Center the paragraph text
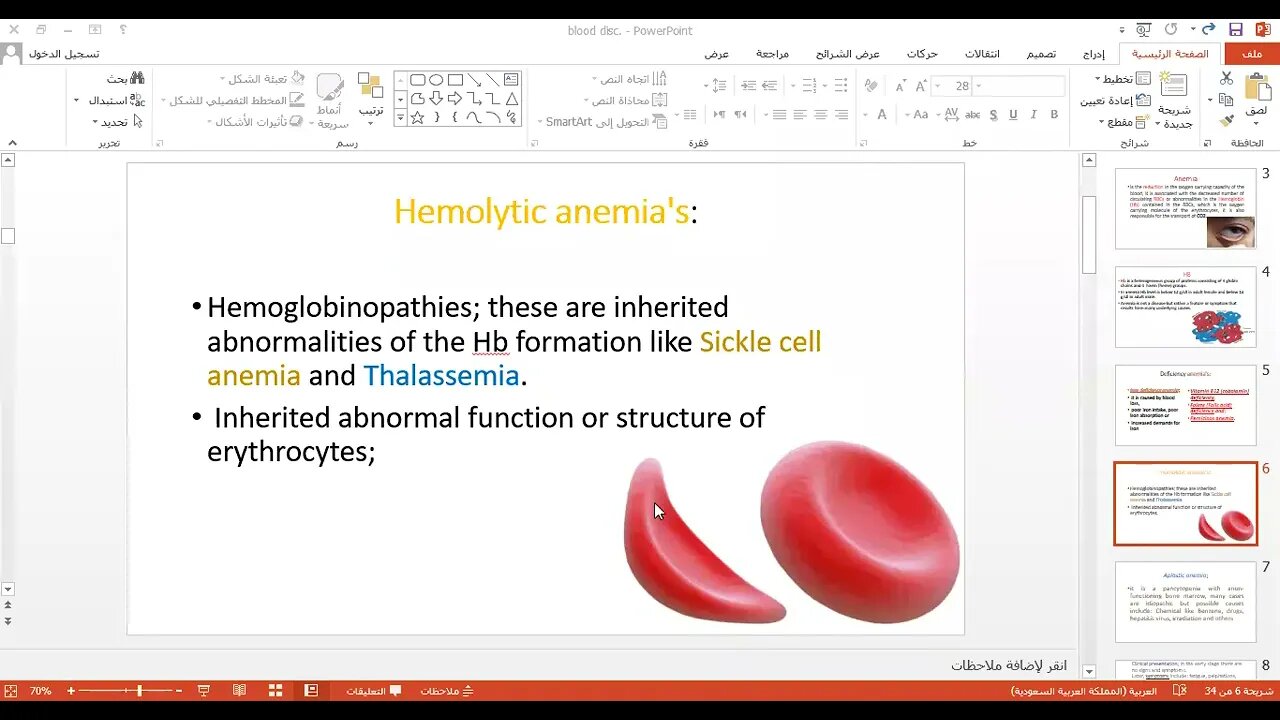This screenshot has width=1280, height=720. [x=820, y=115]
